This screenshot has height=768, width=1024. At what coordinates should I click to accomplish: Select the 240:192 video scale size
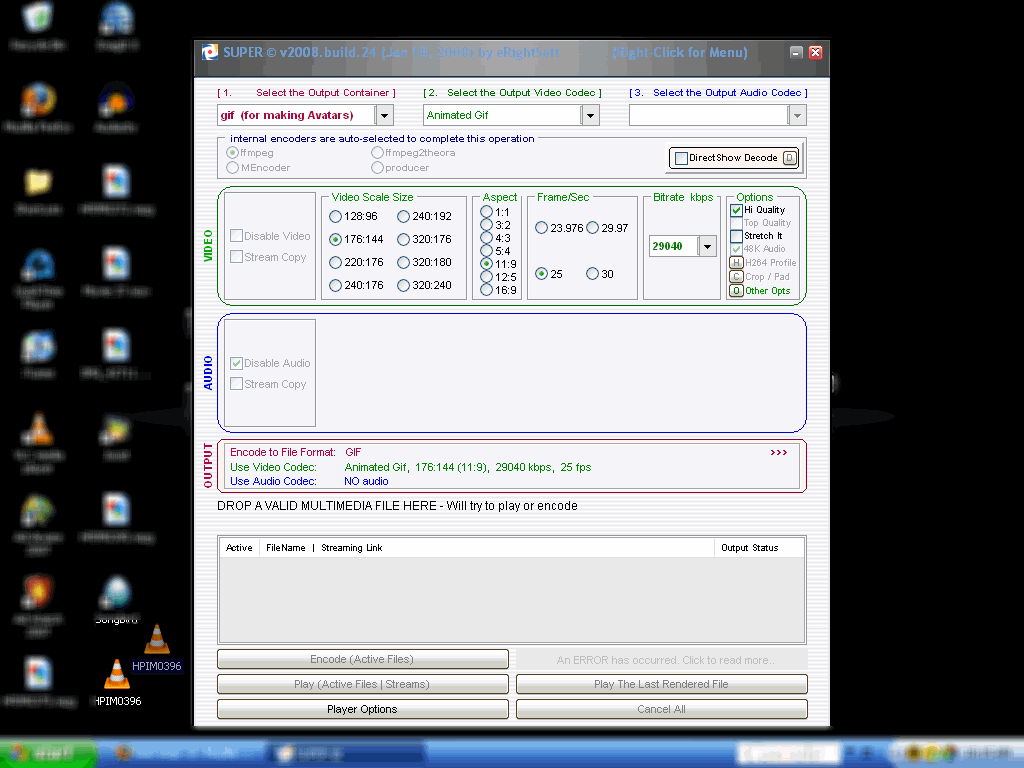point(404,216)
